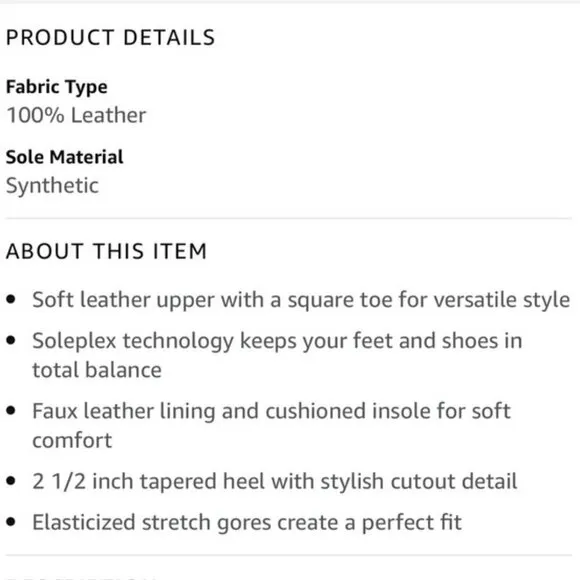Select the Sole Material label
This screenshot has height=580, width=580.
click(64, 157)
